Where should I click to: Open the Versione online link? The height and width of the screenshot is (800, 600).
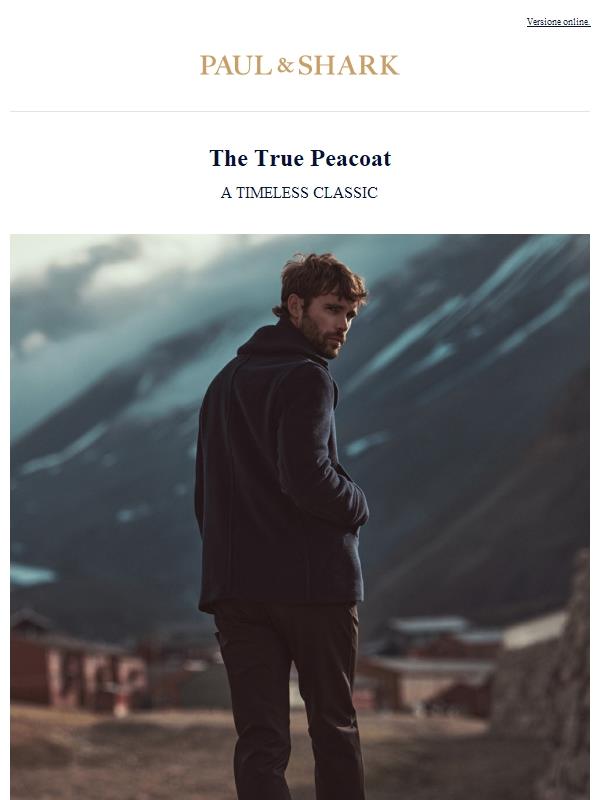click(x=558, y=22)
